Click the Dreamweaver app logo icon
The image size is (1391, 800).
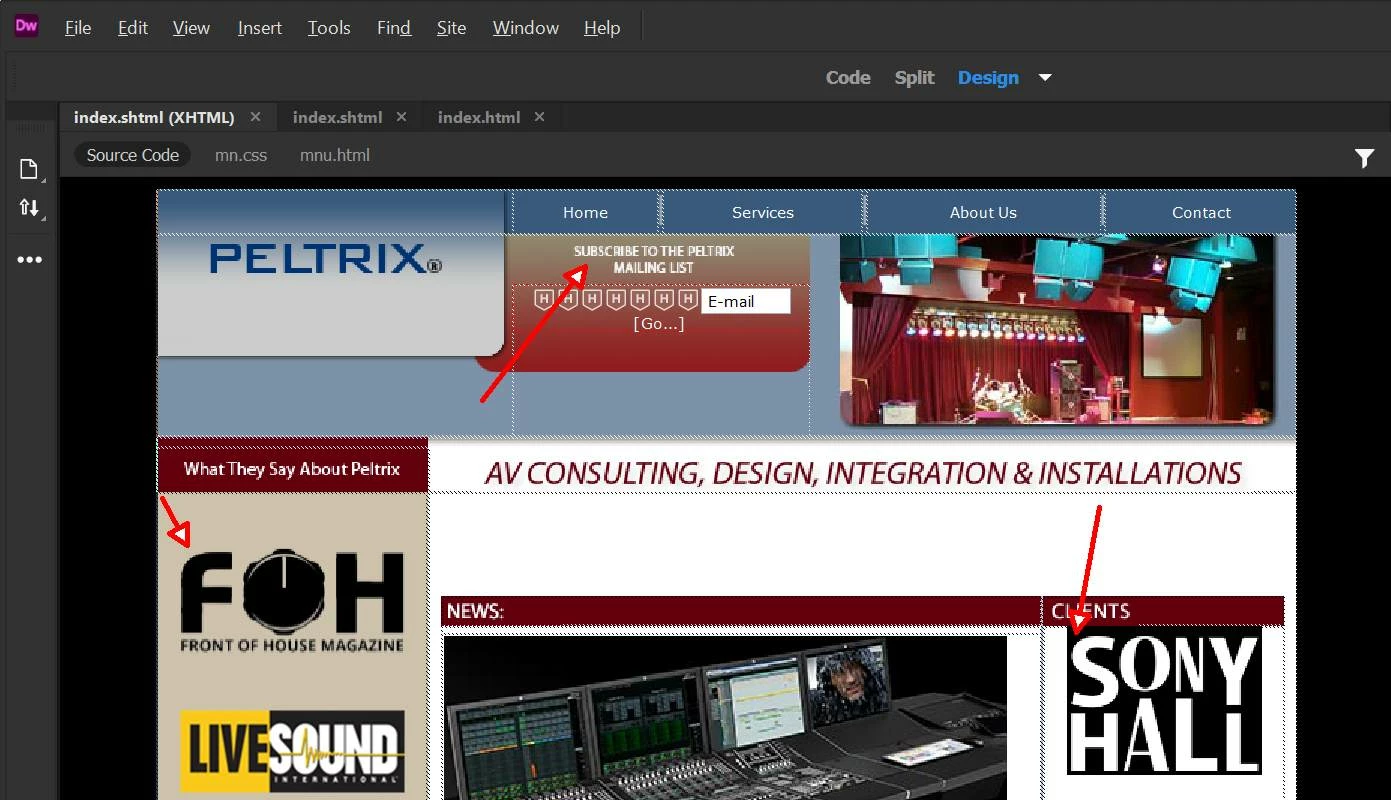pyautogui.click(x=26, y=27)
